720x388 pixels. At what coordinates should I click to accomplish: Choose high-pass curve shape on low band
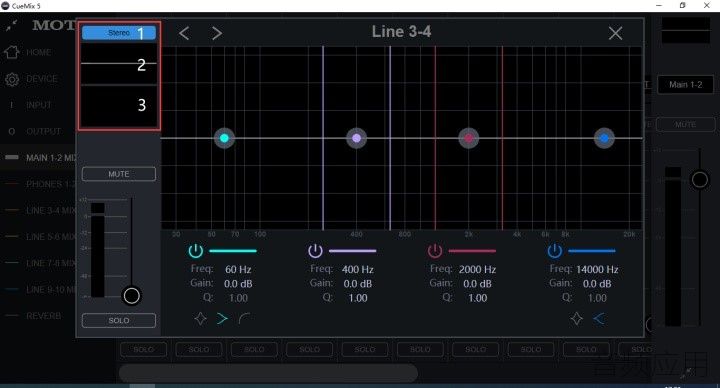(x=244, y=318)
